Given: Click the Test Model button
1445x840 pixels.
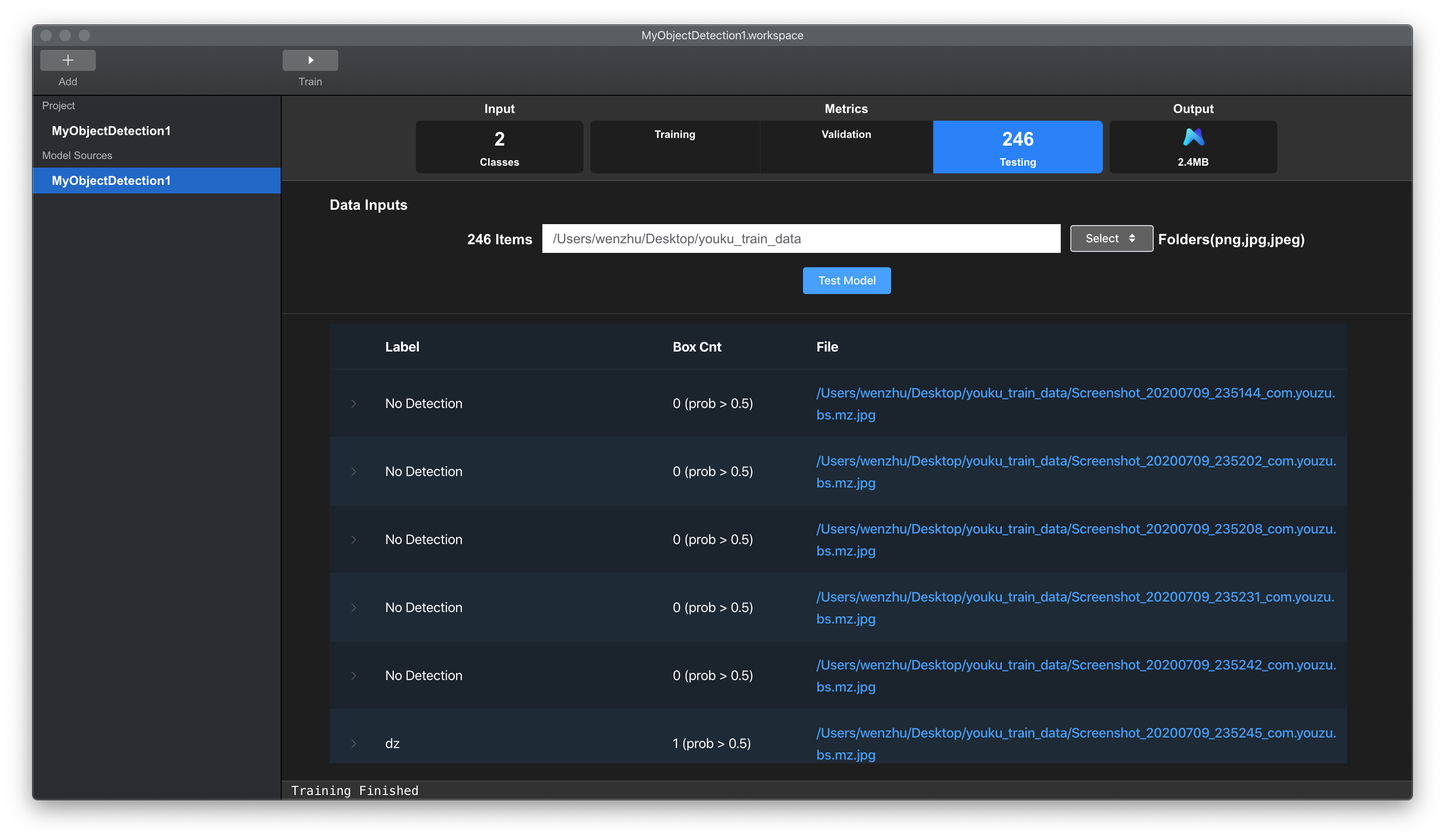Looking at the screenshot, I should pos(847,281).
